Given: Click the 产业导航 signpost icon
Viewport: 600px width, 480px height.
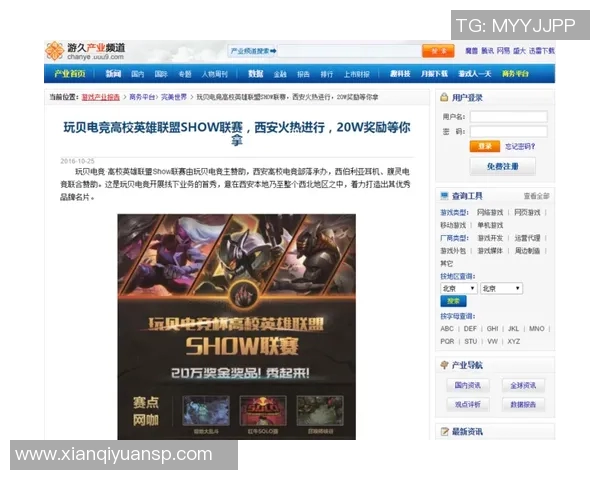Looking at the screenshot, I should click(x=444, y=365).
